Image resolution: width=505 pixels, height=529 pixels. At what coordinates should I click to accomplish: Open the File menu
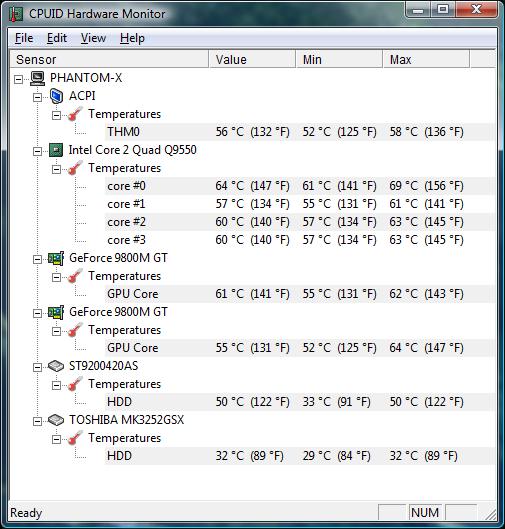24,38
